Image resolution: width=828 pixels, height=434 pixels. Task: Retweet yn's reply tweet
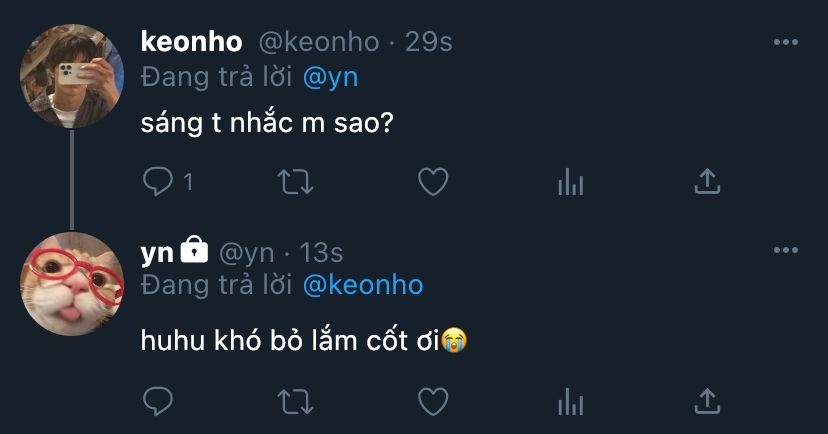tap(295, 402)
